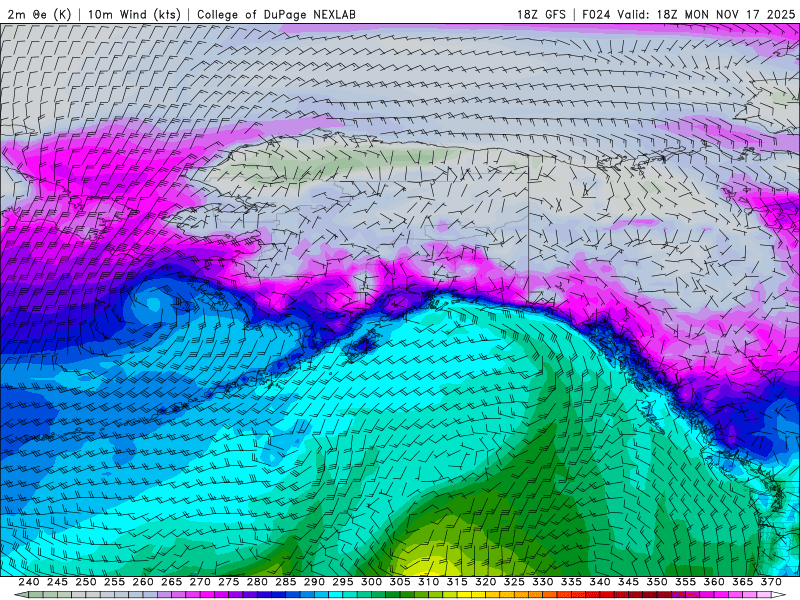Click the 320 value on the color scale
This screenshot has height=600, width=800.
pos(486,582)
